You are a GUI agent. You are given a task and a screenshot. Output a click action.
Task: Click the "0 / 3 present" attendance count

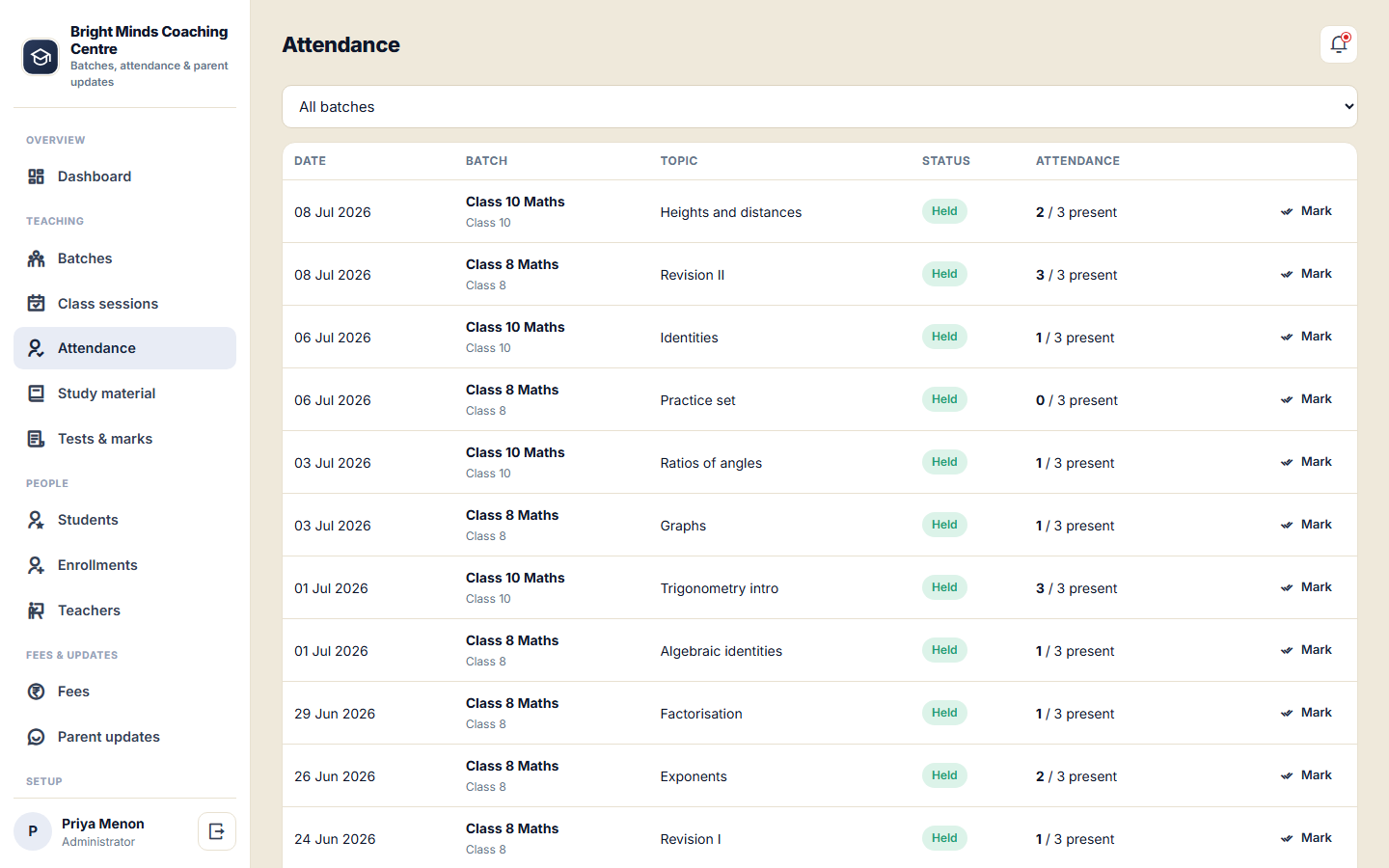1076,400
